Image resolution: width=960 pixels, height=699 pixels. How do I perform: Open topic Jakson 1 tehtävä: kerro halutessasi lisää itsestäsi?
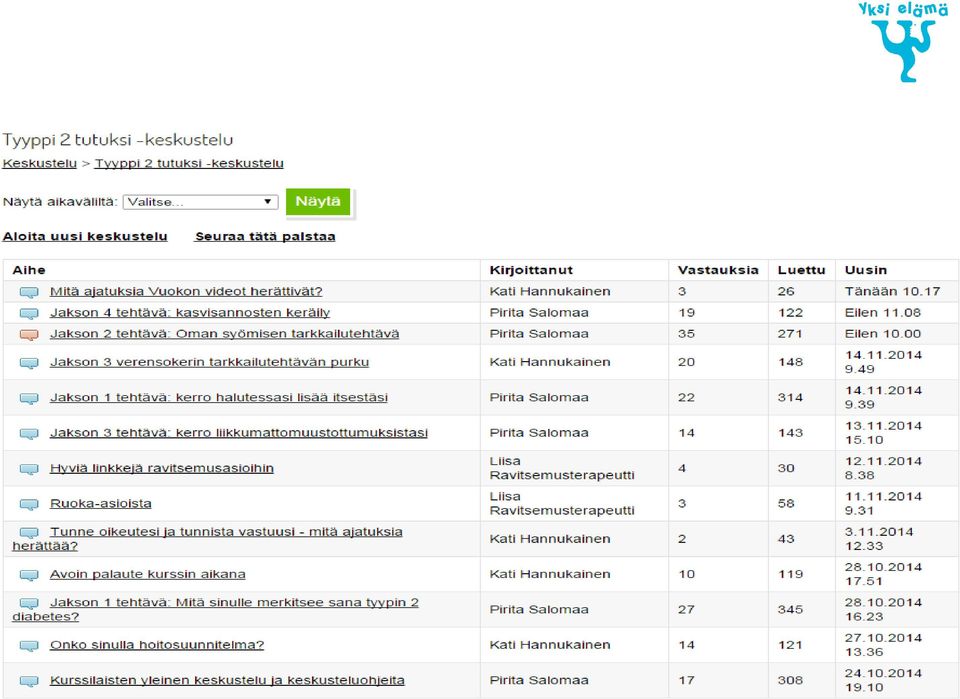219,397
